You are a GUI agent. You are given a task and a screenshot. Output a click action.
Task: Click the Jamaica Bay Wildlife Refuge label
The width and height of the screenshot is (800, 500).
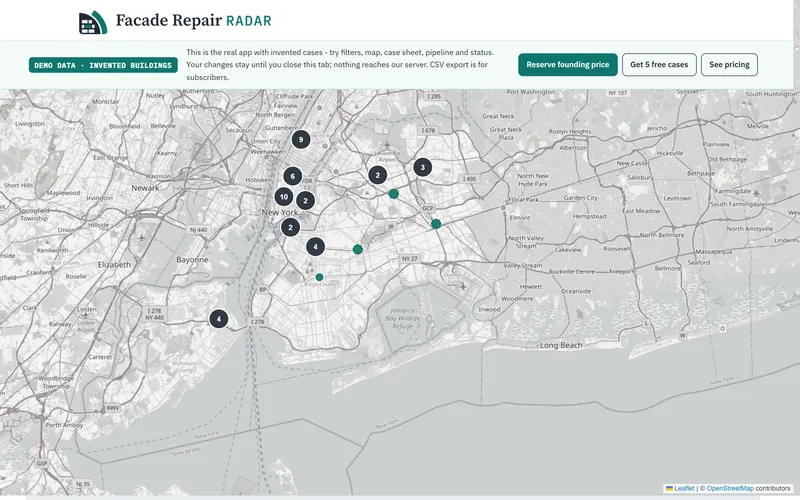[x=403, y=318]
